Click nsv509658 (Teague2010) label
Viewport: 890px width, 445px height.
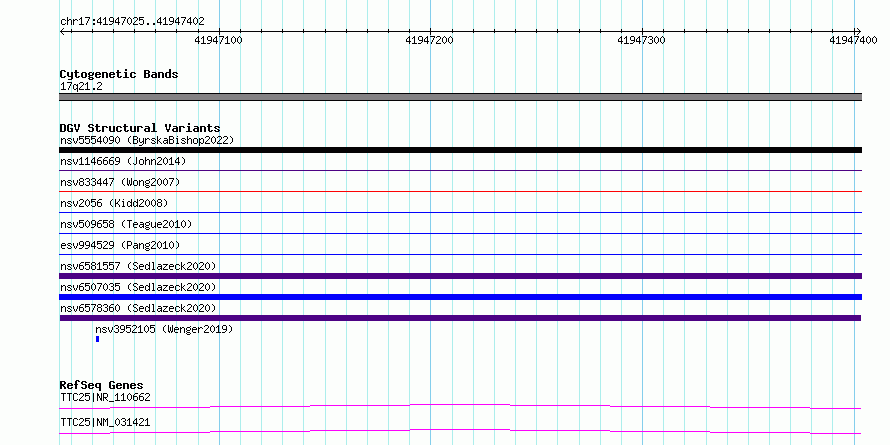point(126,224)
